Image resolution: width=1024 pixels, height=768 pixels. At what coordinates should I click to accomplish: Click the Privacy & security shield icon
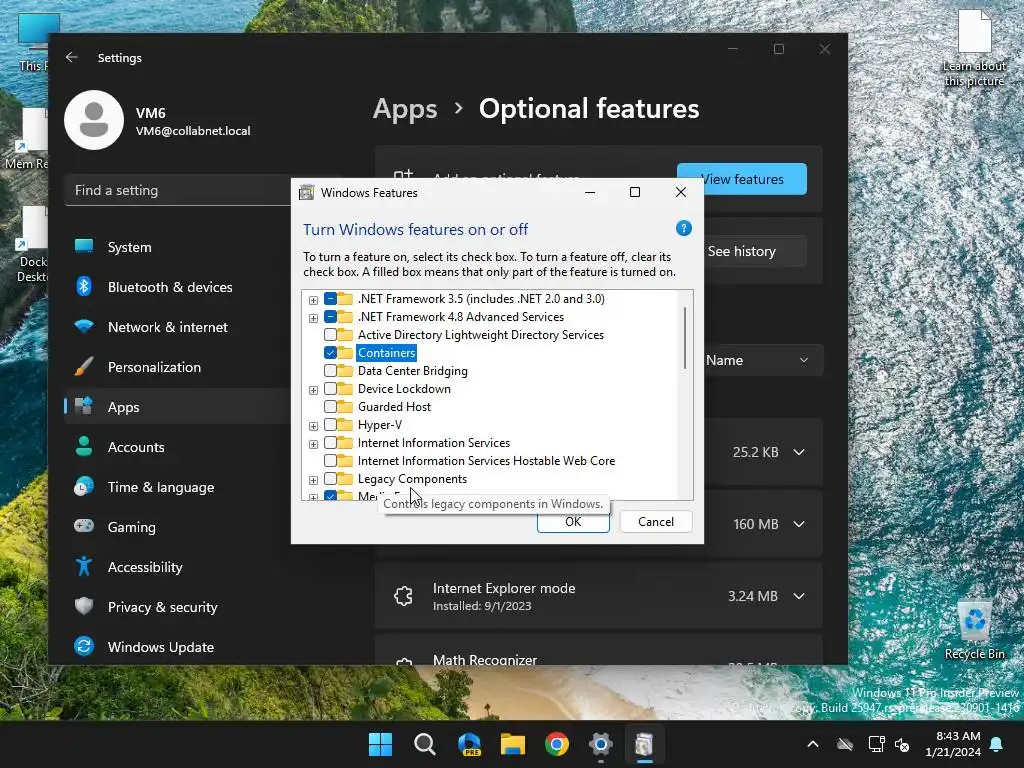click(x=84, y=606)
